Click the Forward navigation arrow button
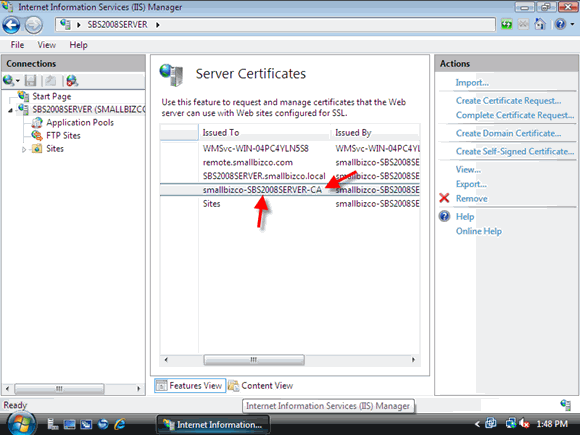 pos(34,25)
